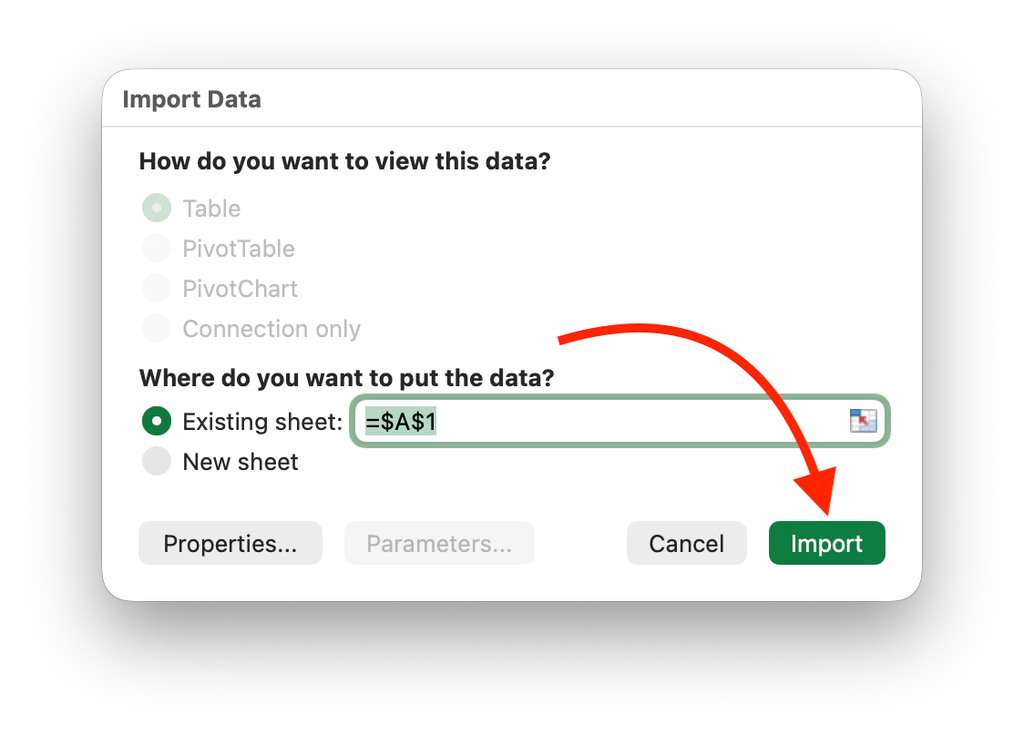
Task: Choose the New sheet radio circle
Action: pyautogui.click(x=156, y=461)
